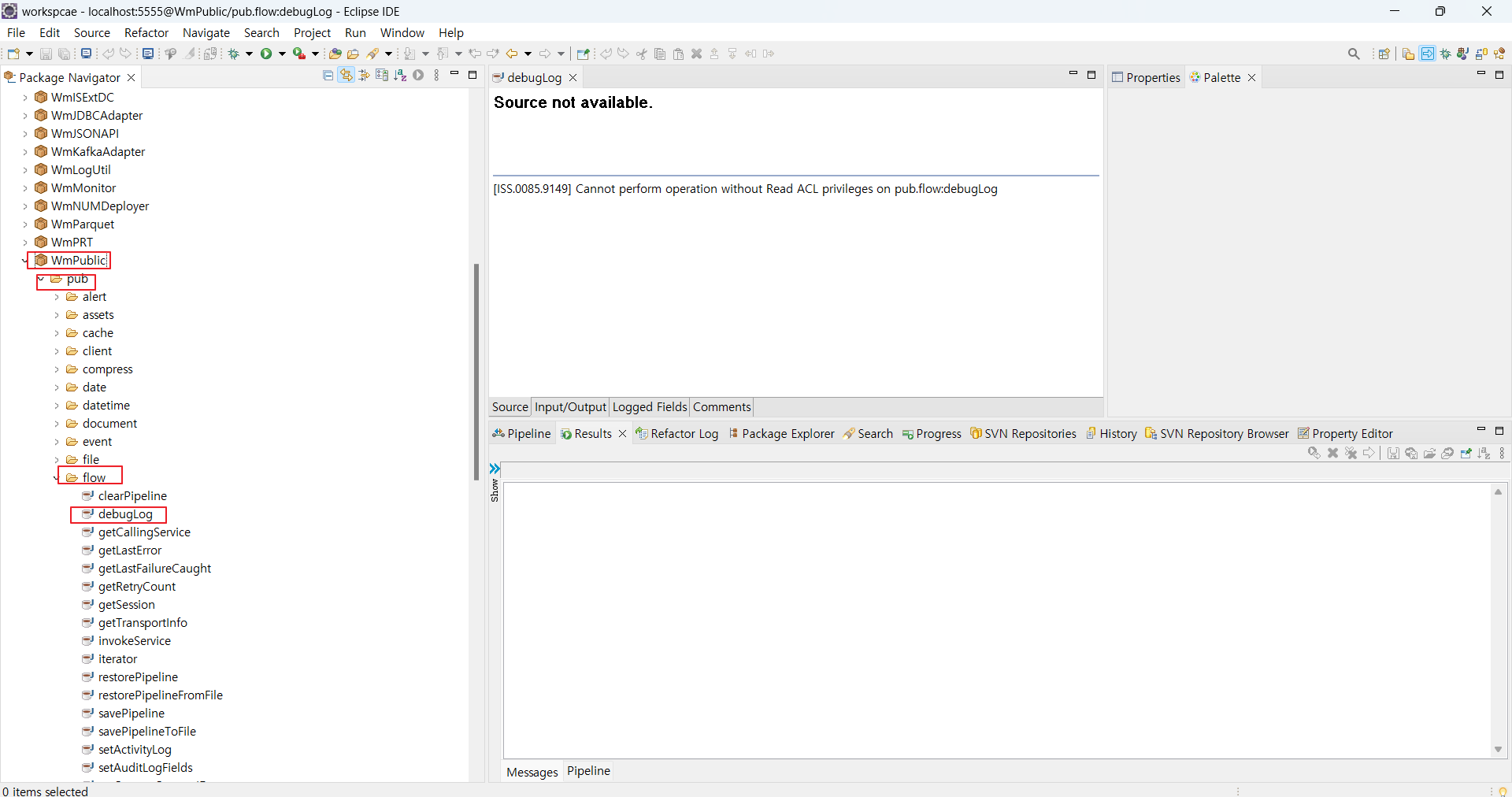Select the clearPipeline service

pos(132,496)
